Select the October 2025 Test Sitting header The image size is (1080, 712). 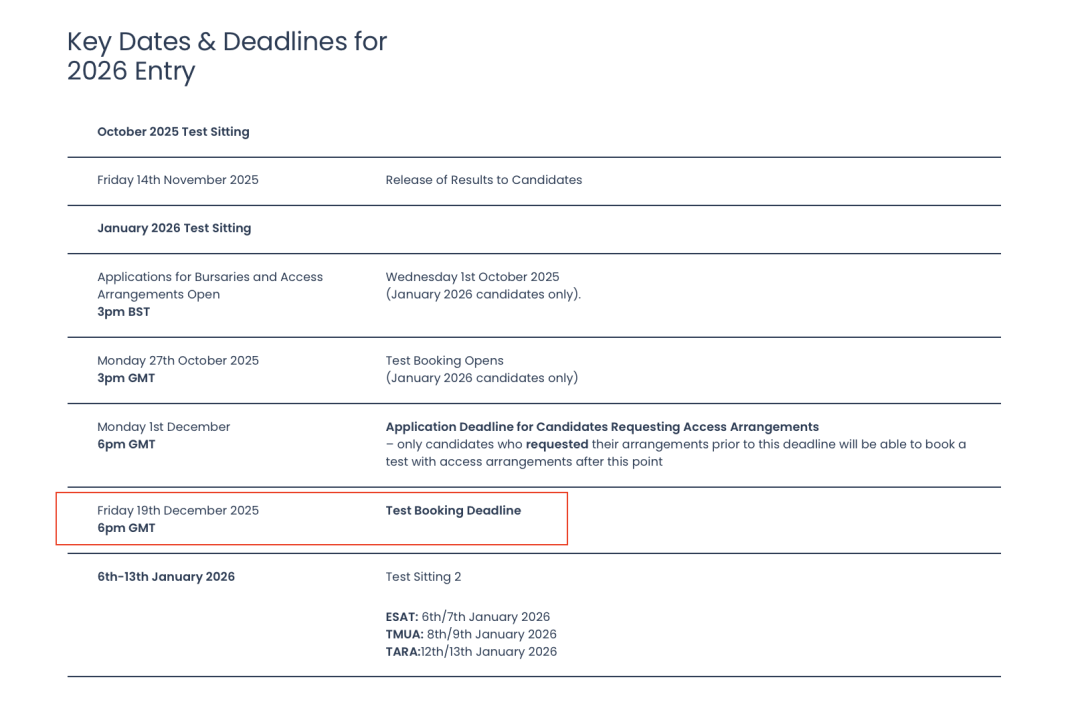coord(173,132)
